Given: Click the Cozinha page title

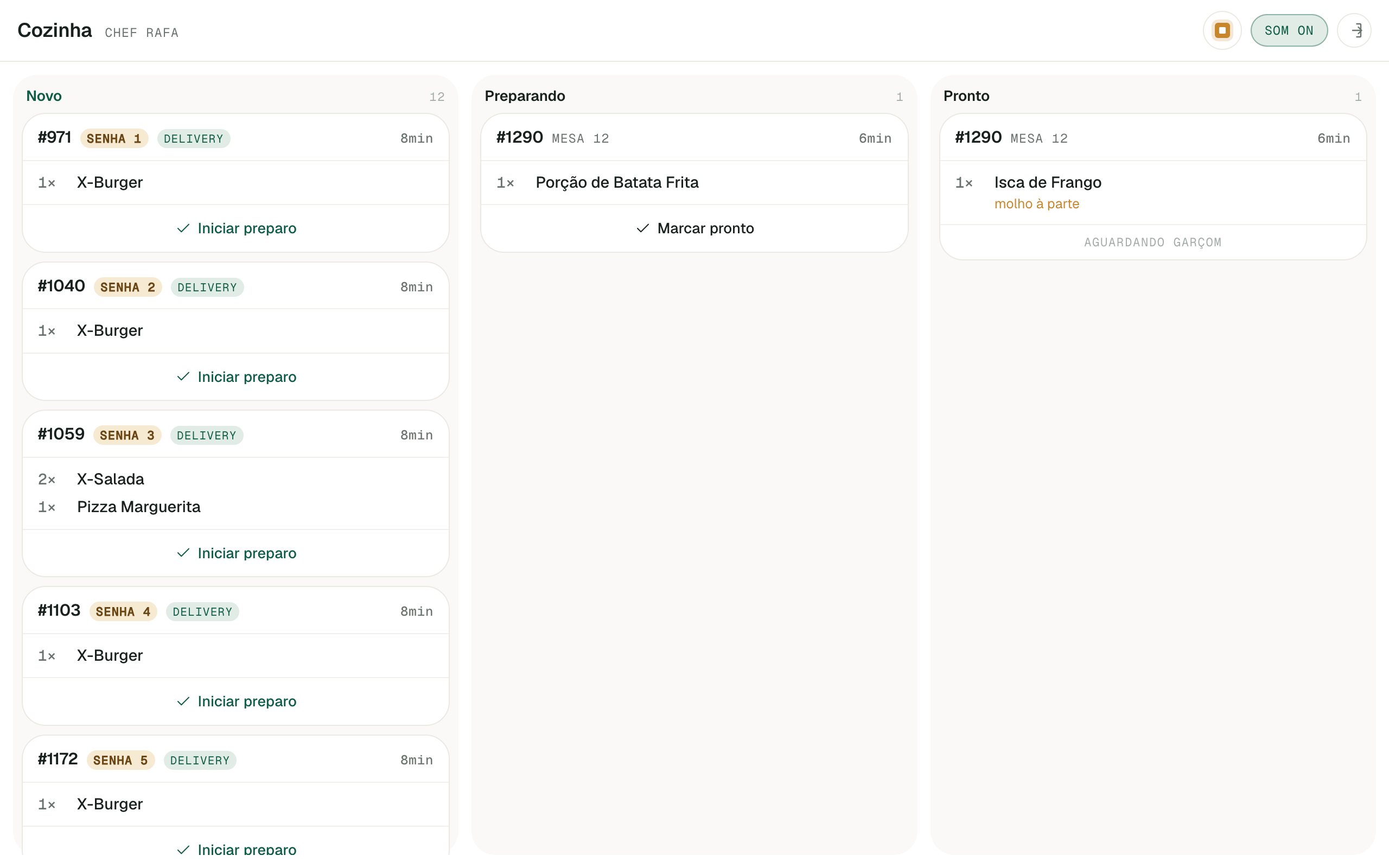Looking at the screenshot, I should [54, 30].
